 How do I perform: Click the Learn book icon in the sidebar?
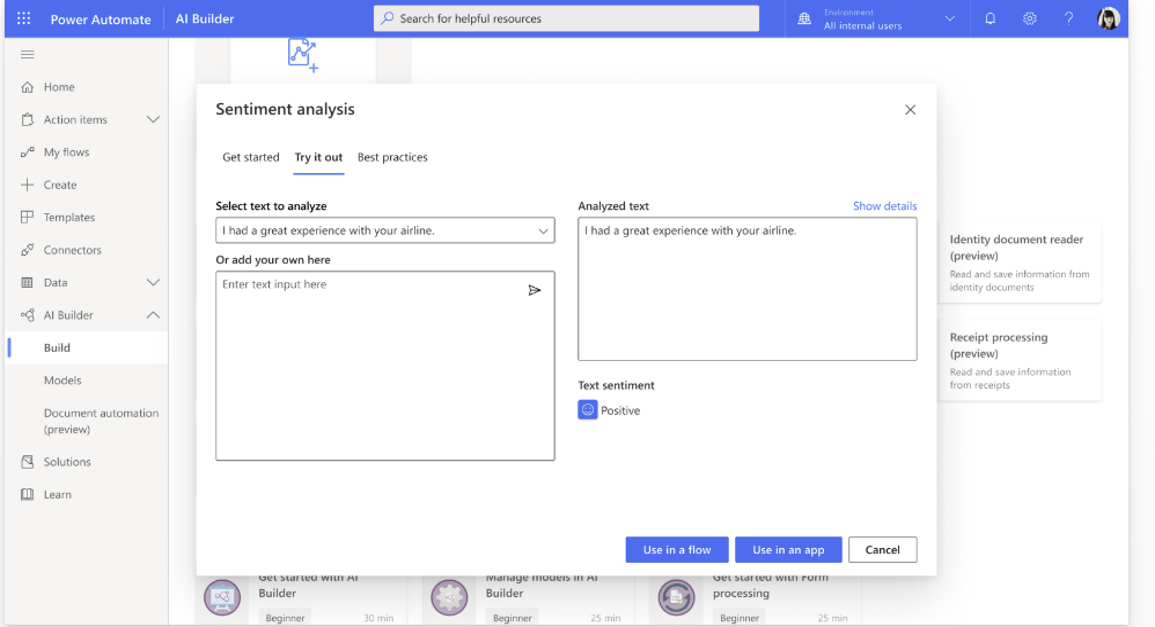click(27, 494)
